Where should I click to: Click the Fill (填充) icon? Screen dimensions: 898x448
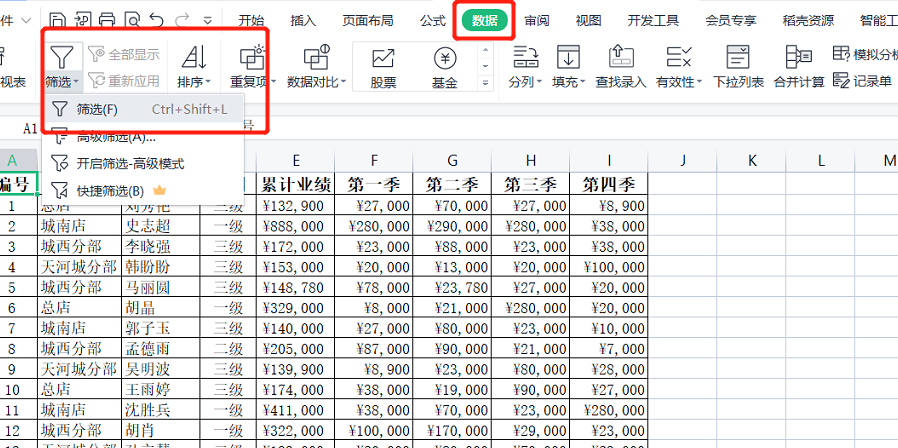(568, 56)
